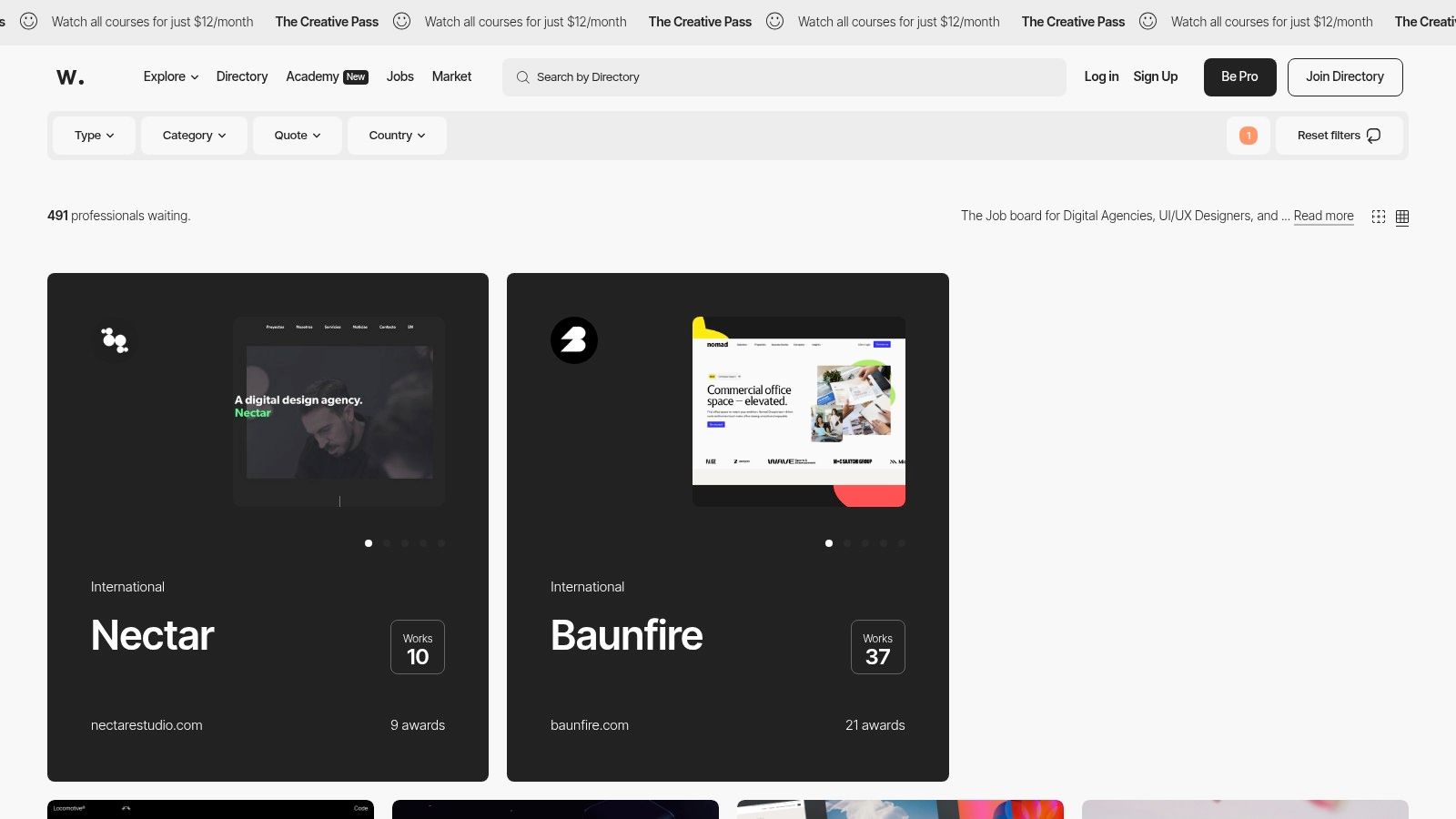Open Nectar's circular agency logo

[115, 339]
